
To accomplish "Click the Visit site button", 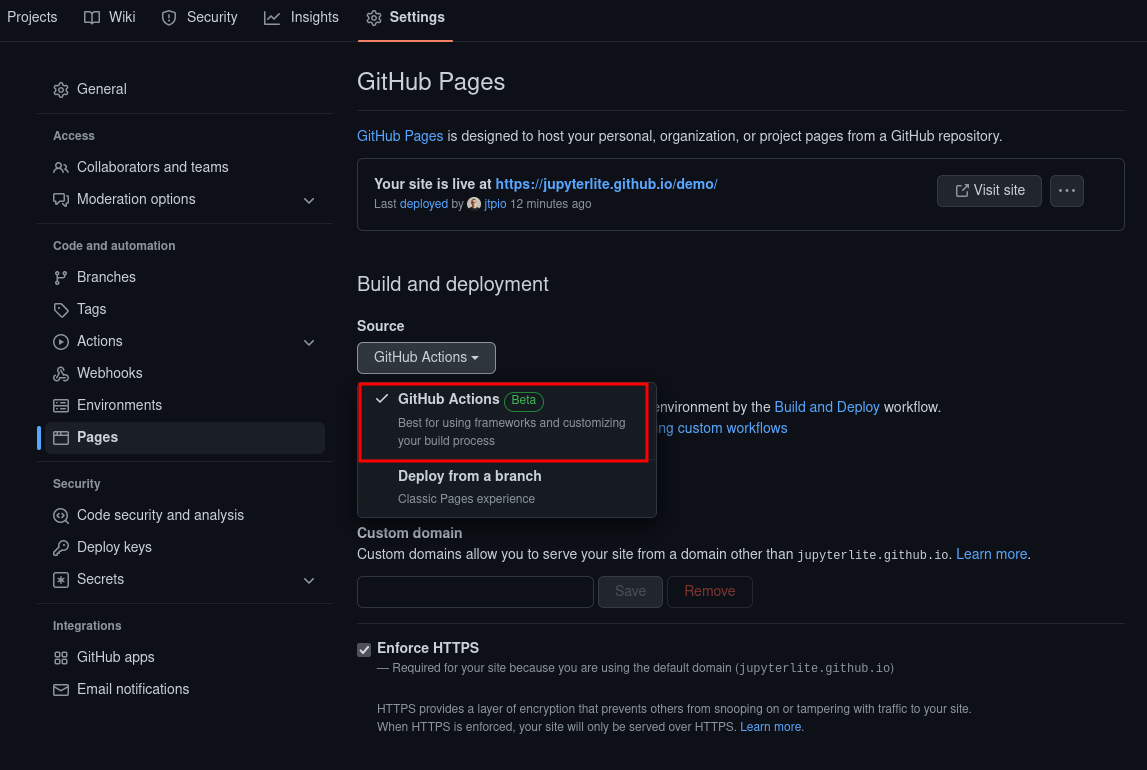I will [989, 190].
